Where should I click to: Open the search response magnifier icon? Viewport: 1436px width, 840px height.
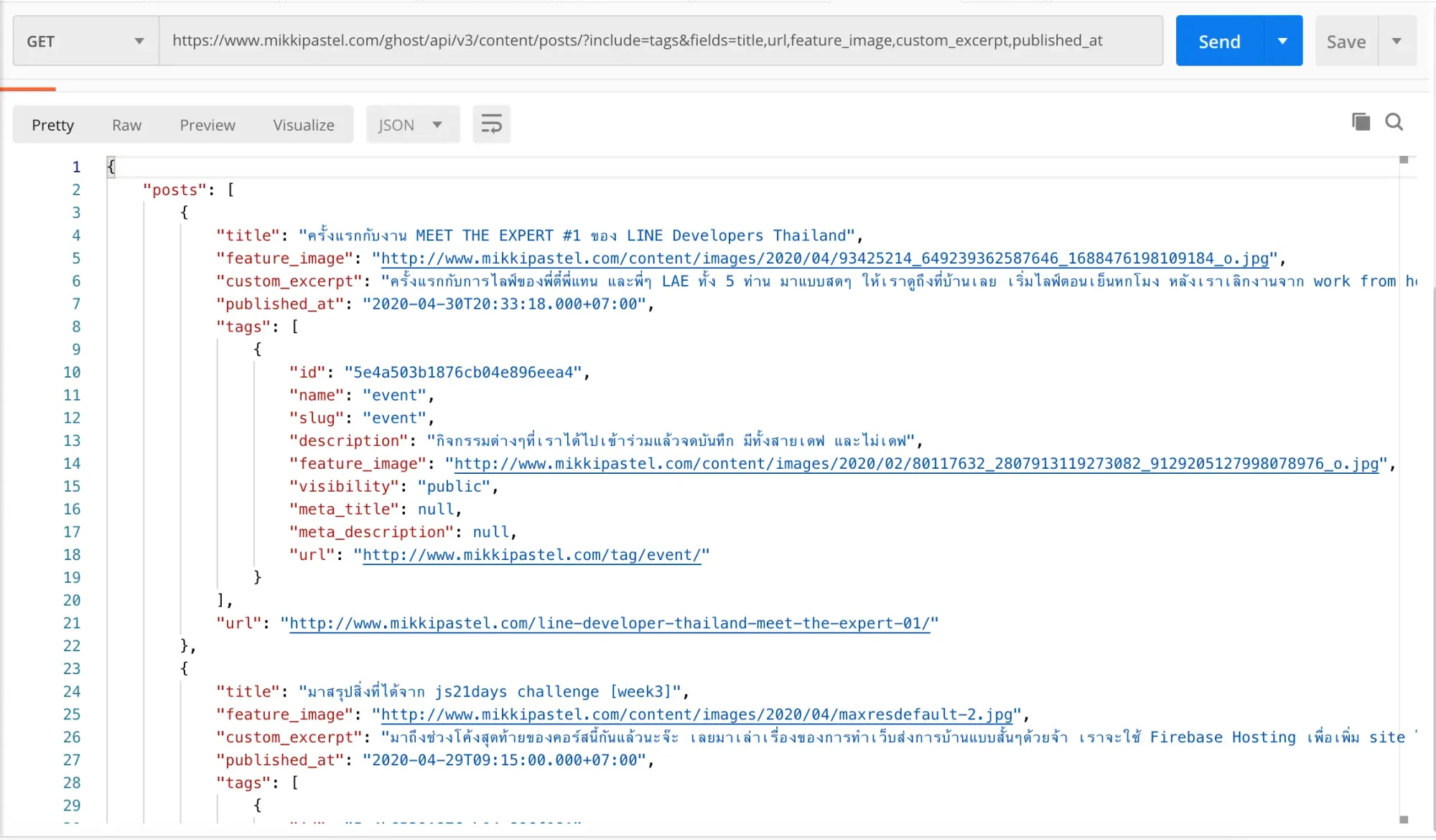click(x=1394, y=122)
